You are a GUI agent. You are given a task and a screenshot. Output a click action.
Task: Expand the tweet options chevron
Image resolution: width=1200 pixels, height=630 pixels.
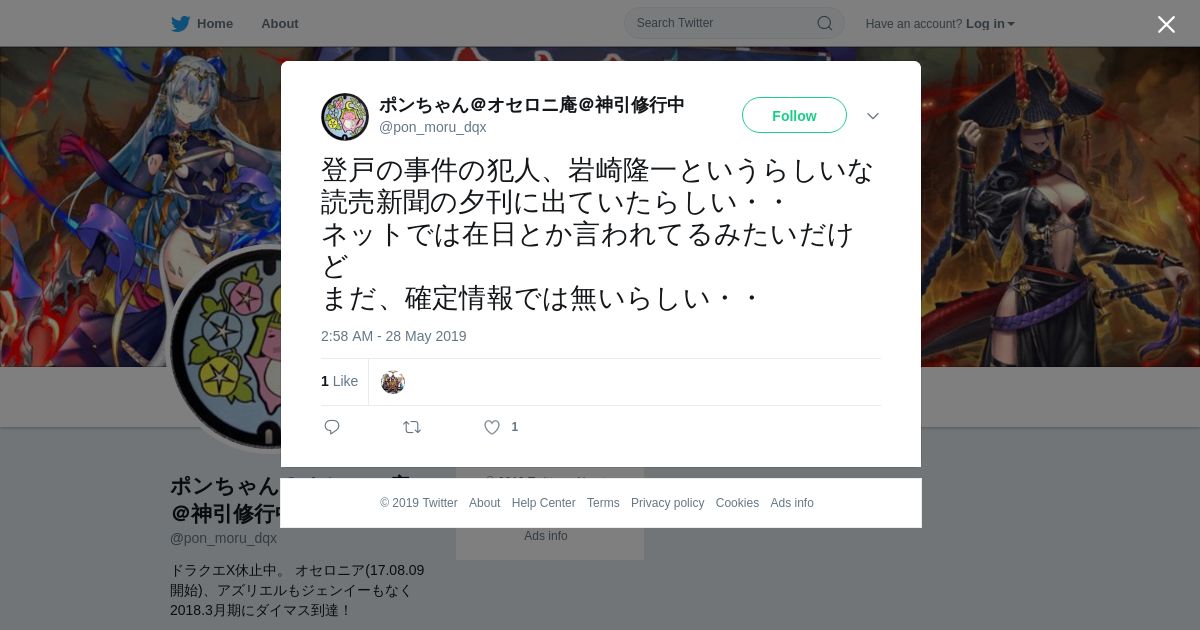pos(873,116)
